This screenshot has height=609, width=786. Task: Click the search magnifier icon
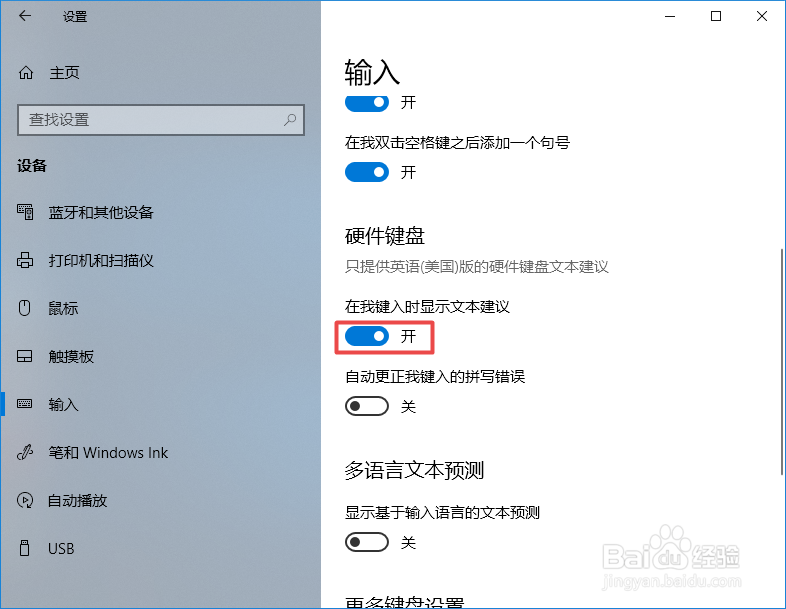290,120
